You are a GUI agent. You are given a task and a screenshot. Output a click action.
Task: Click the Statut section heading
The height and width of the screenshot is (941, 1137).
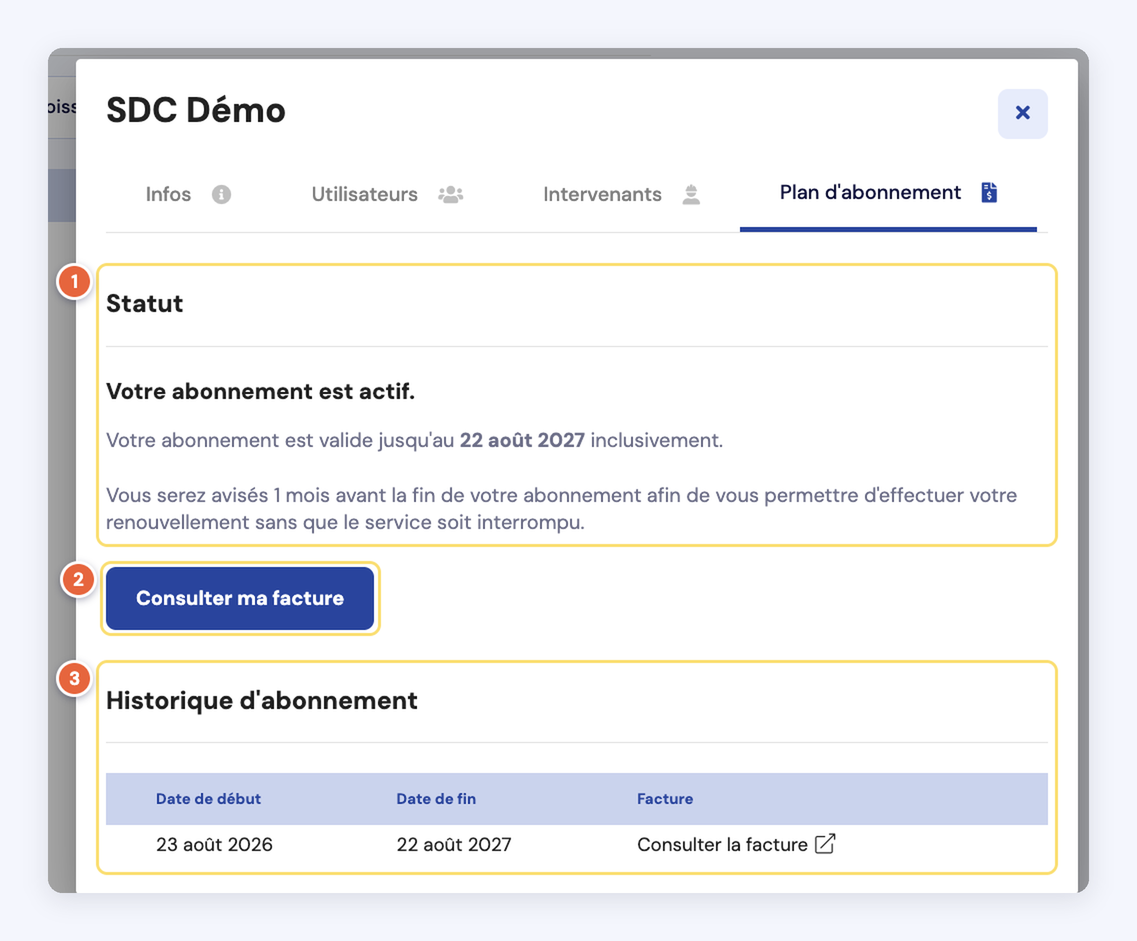coord(144,303)
